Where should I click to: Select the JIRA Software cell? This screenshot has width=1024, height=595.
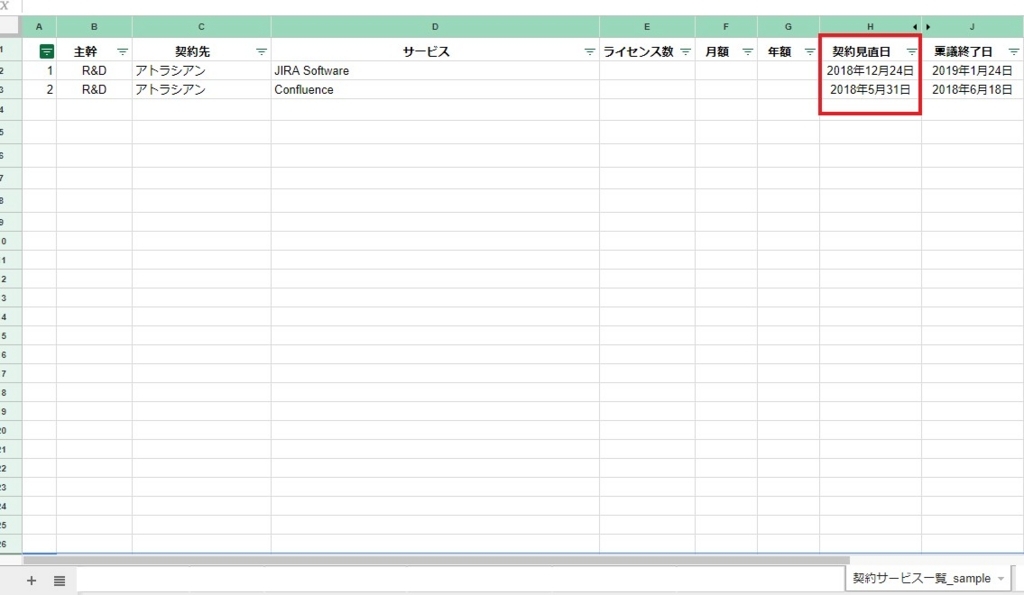pos(435,71)
